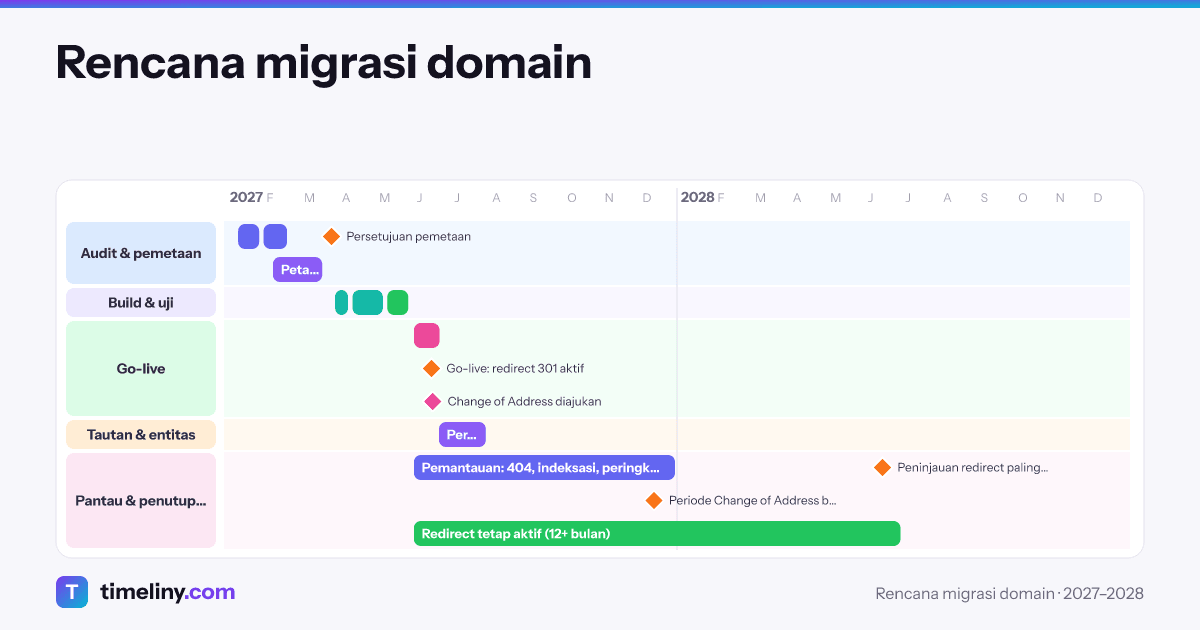
Task: Click the wide teal bar in Build & uji
Action: click(368, 302)
